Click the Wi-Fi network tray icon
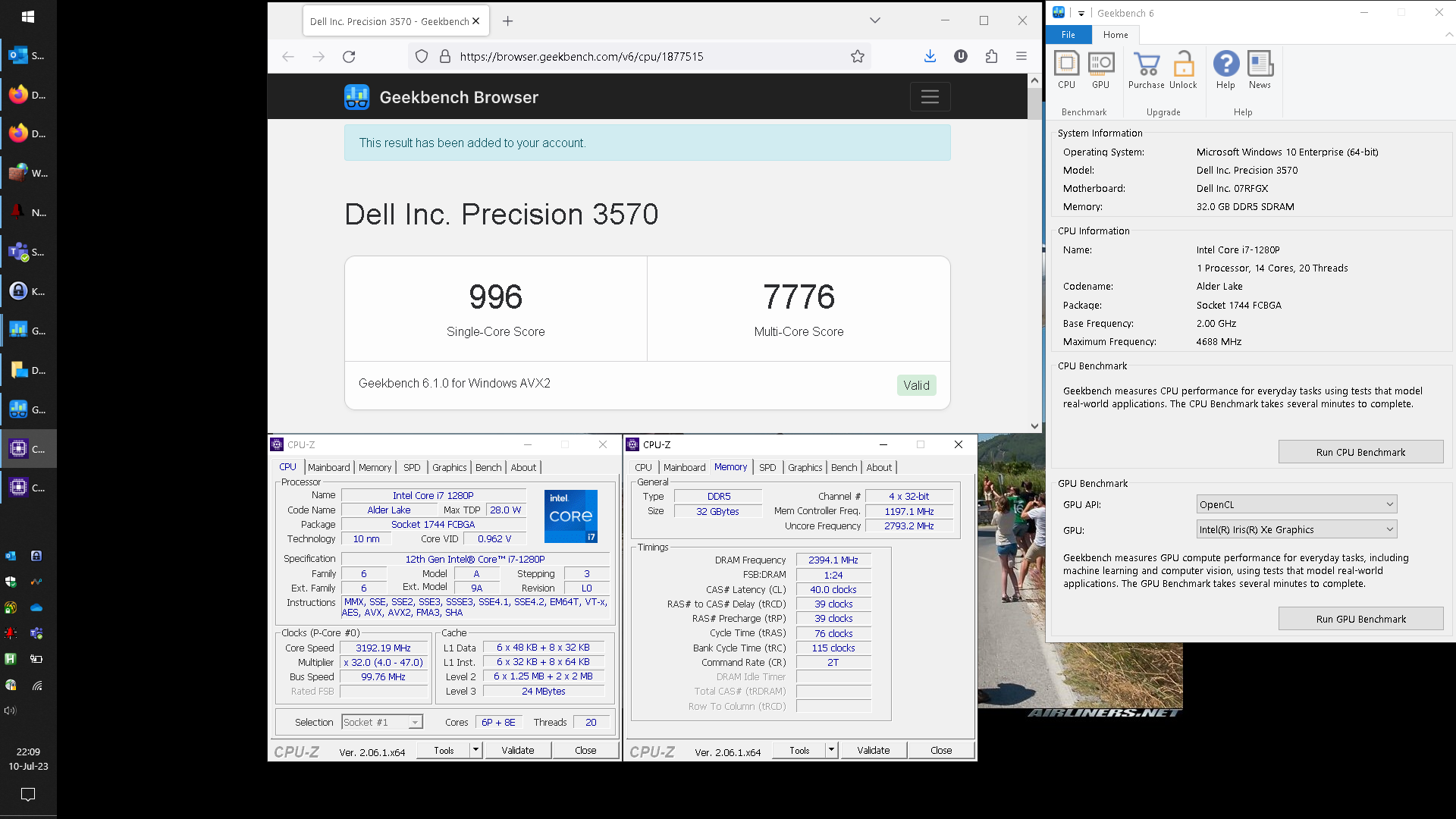Image resolution: width=1456 pixels, height=819 pixels. [36, 686]
